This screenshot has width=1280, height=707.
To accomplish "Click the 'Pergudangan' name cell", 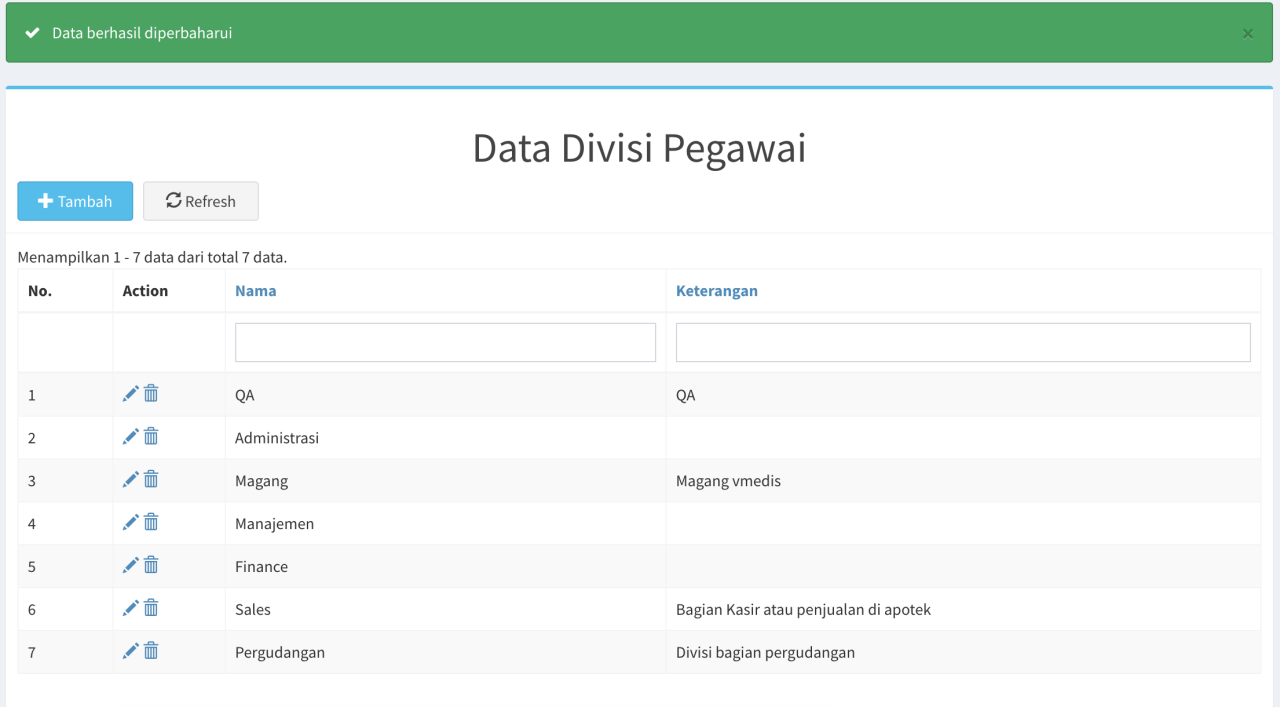I will (445, 653).
